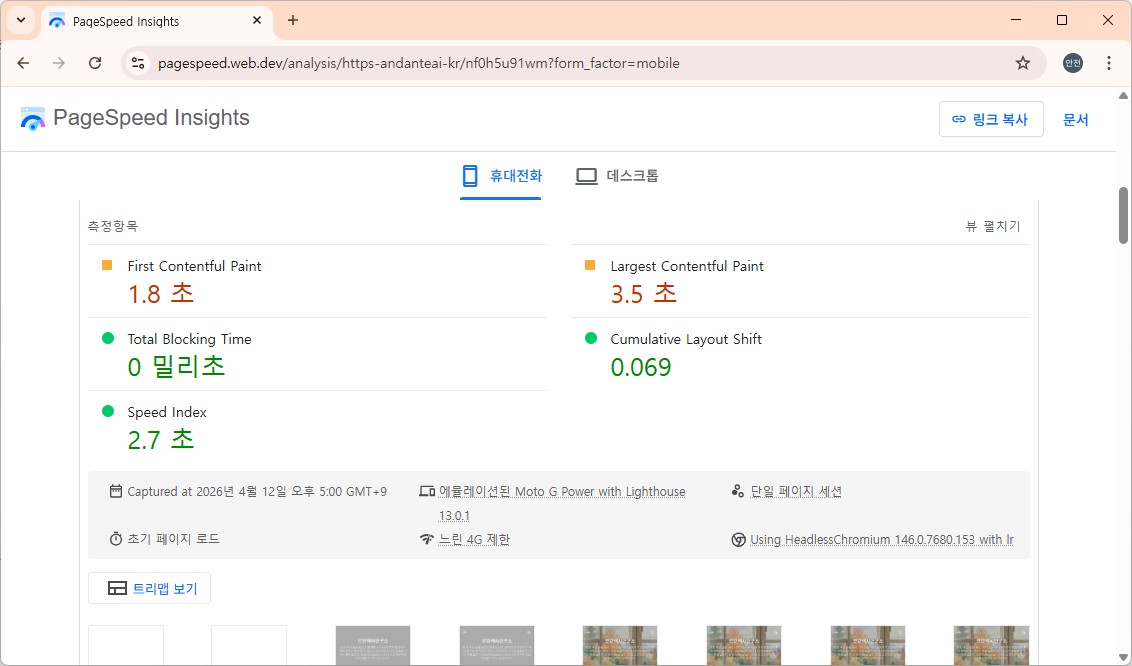Expand the metrics view with 뷰 펼치기
This screenshot has height=666, width=1132.
click(x=993, y=226)
